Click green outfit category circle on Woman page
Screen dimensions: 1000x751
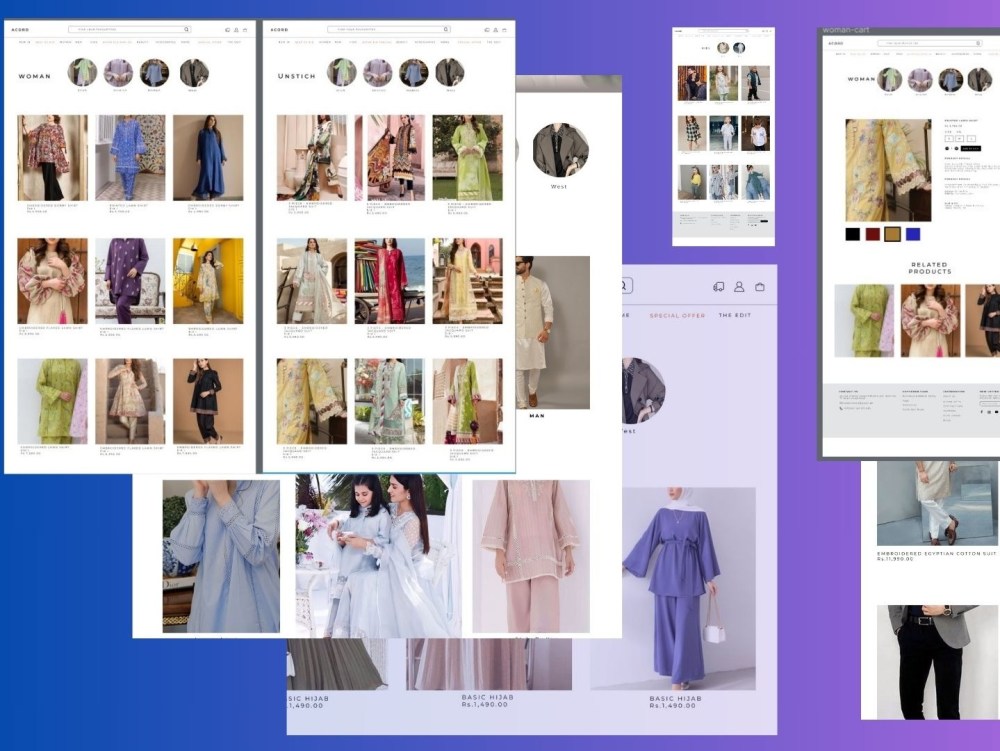tap(82, 72)
